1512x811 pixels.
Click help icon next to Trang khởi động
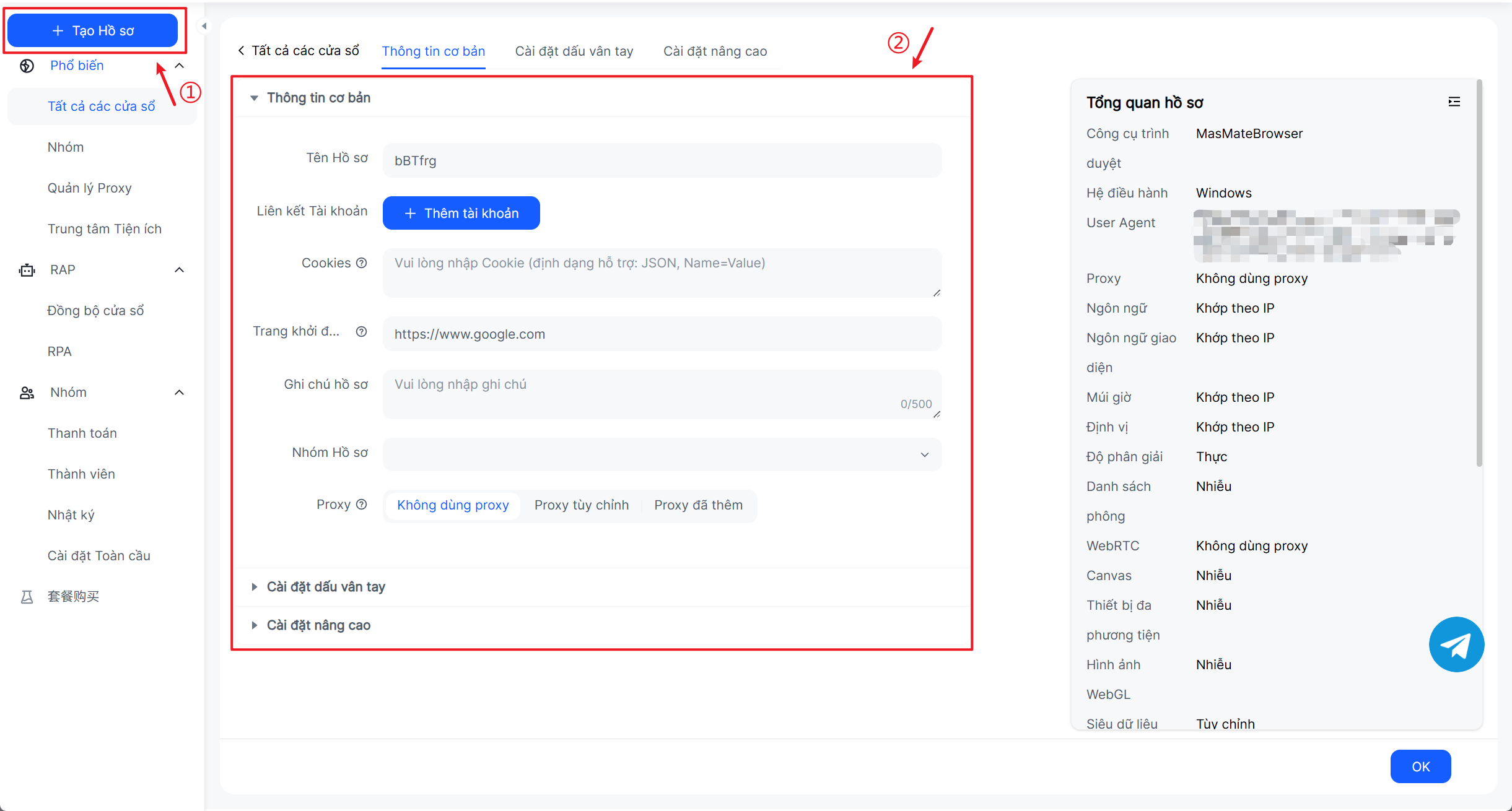[362, 331]
